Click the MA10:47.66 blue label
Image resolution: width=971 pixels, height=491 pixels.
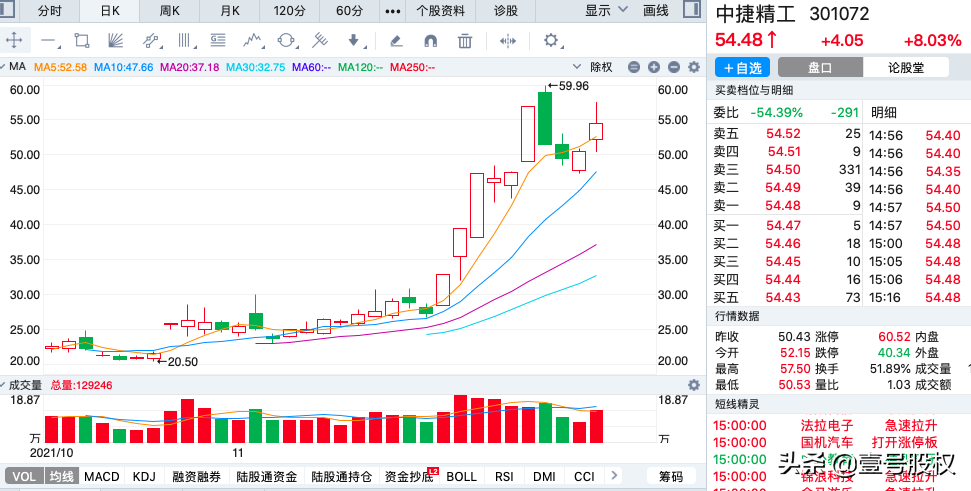[123, 67]
